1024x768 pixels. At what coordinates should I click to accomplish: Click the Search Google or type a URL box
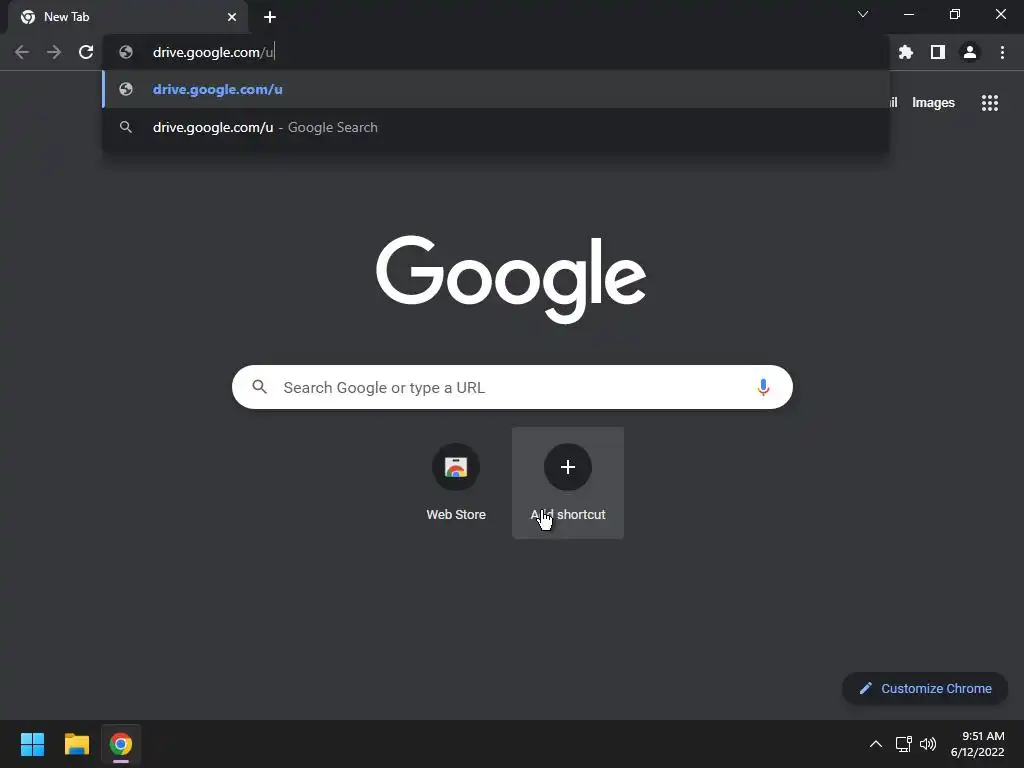[x=512, y=387]
